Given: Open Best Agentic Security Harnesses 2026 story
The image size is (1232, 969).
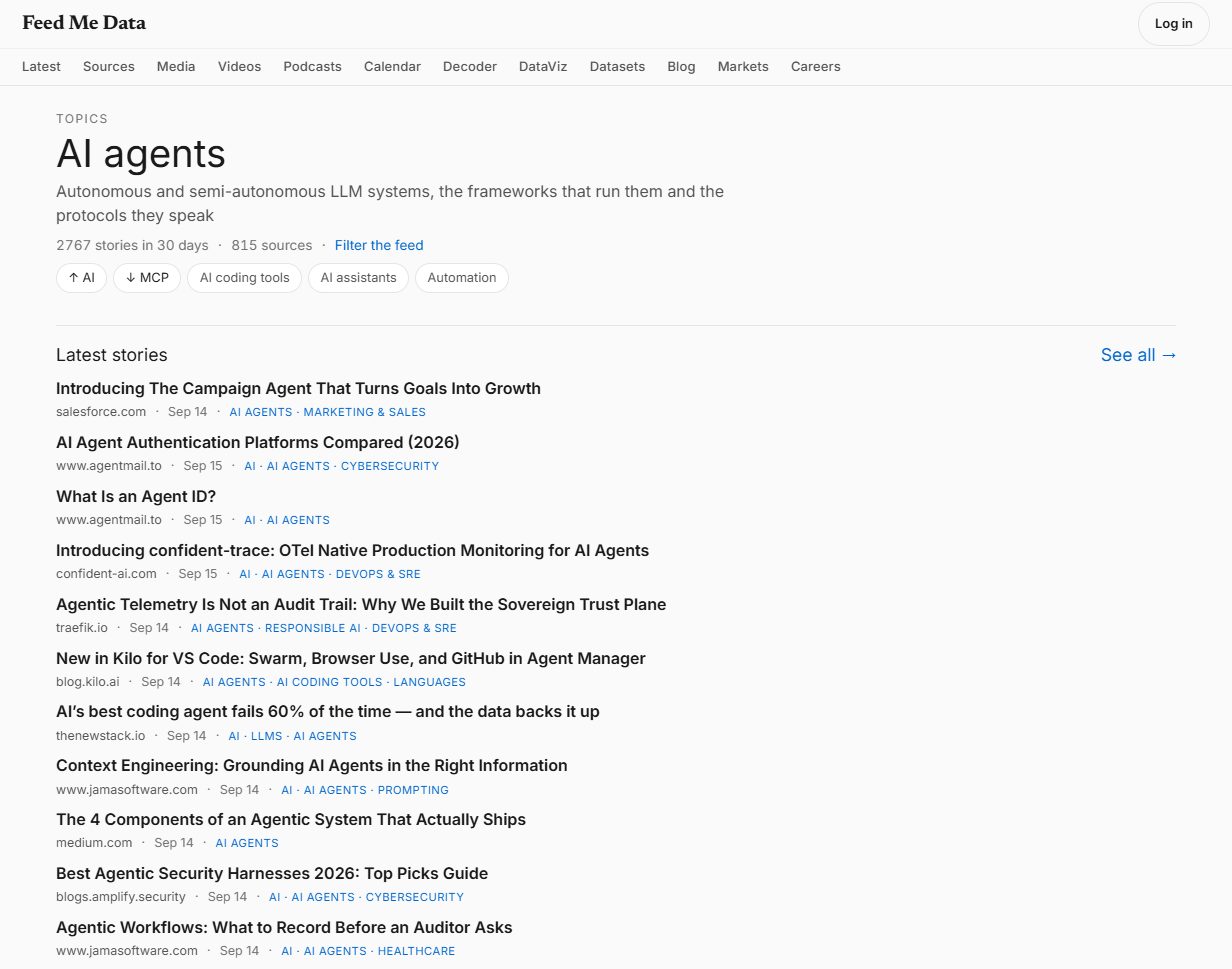Looking at the screenshot, I should (x=272, y=873).
